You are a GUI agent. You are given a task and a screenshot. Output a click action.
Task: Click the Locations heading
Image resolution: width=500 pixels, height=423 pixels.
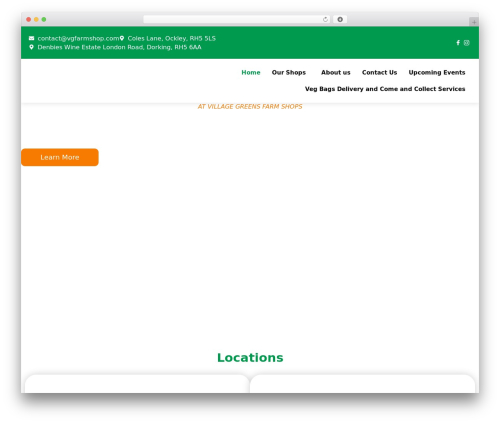tap(250, 357)
